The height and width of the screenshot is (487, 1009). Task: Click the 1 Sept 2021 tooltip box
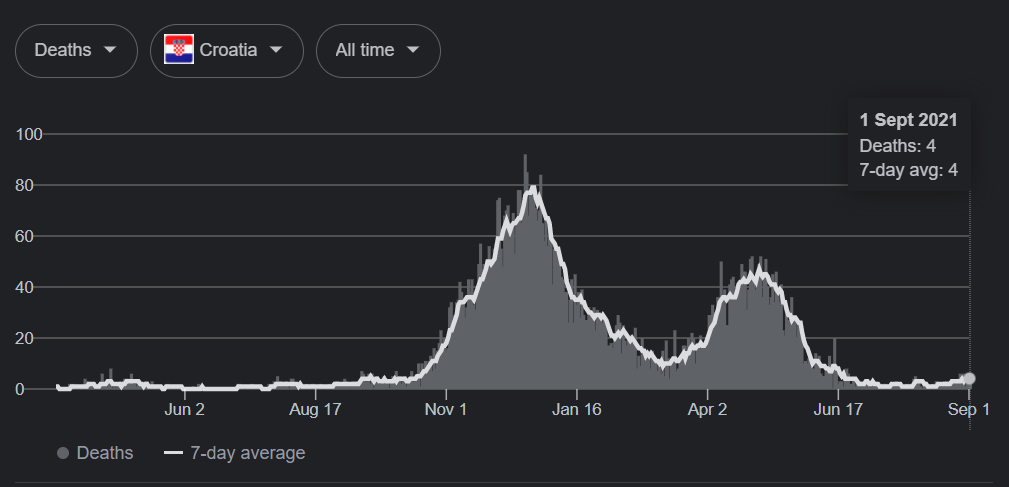[908, 145]
